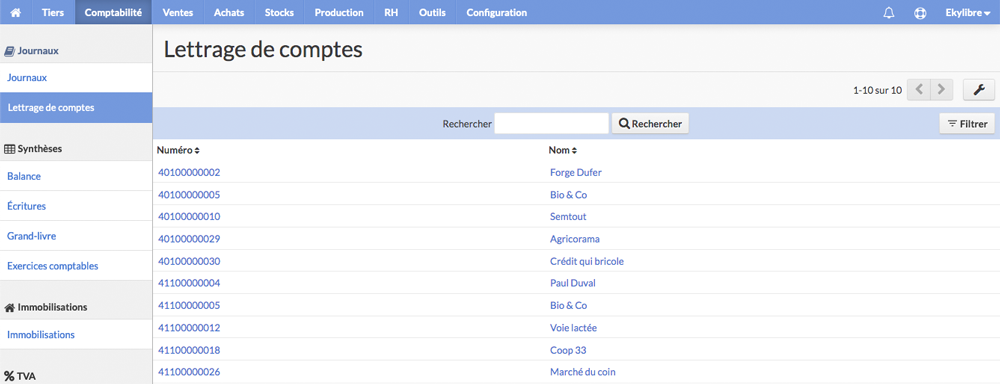The image size is (1000, 384).
Task: Click the Rechercher search button
Action: (x=650, y=124)
